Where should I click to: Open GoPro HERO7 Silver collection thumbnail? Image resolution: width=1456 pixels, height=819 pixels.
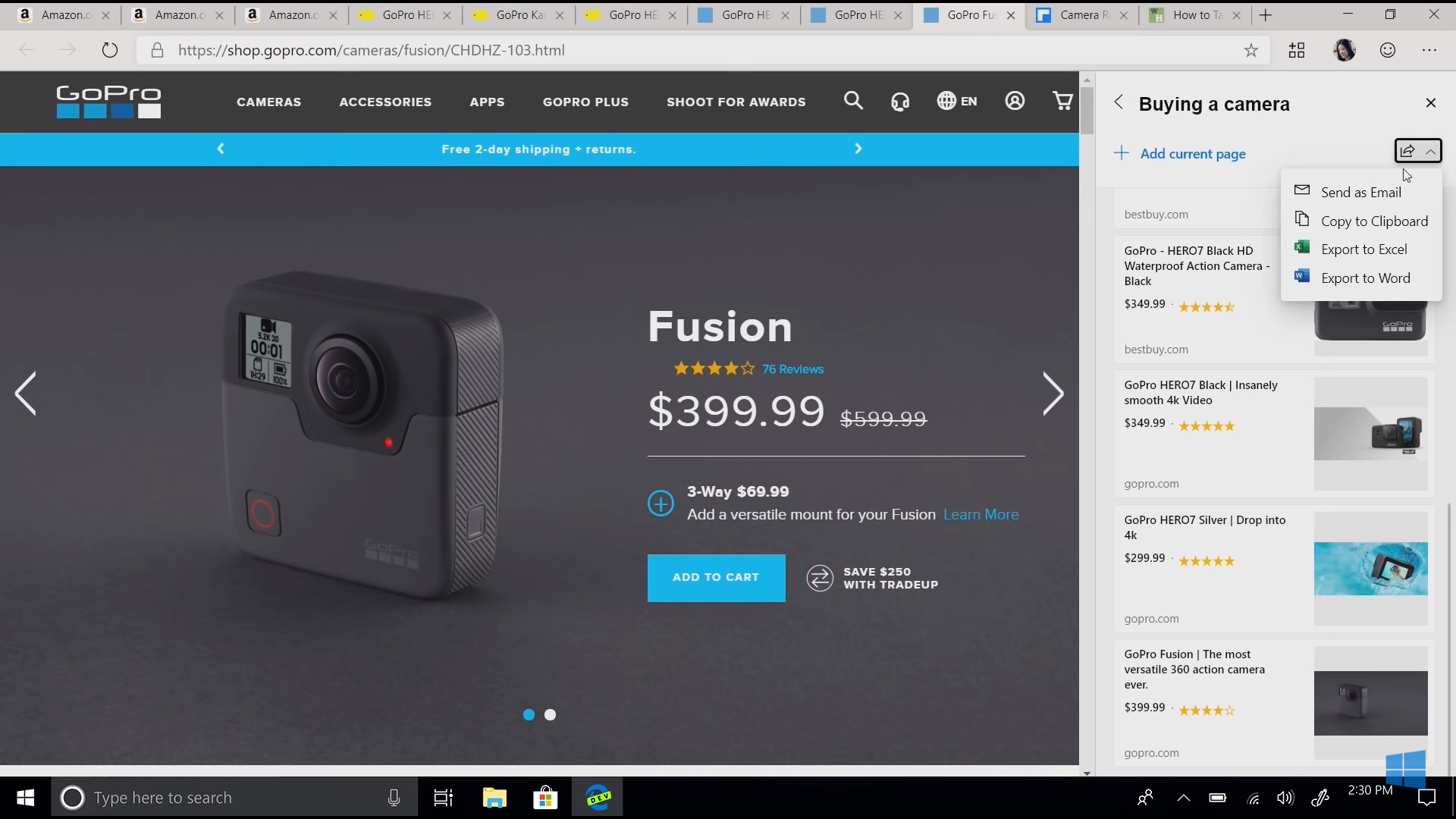click(x=1370, y=569)
